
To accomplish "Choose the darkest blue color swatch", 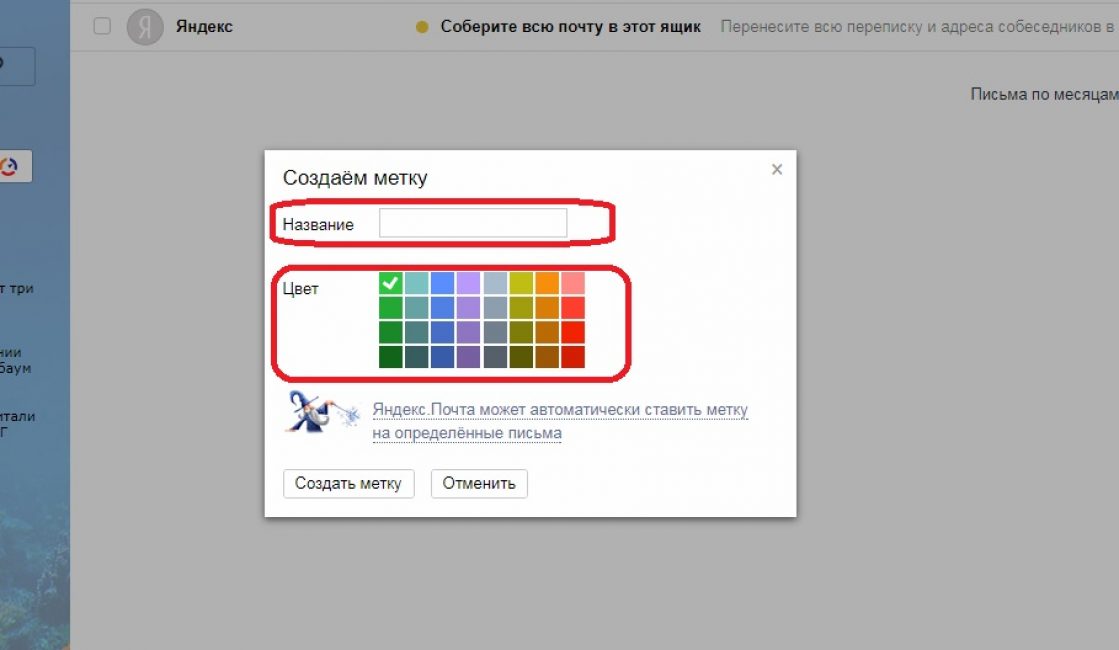I will [x=442, y=356].
